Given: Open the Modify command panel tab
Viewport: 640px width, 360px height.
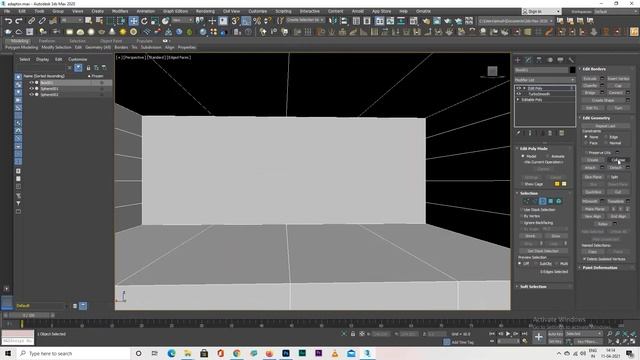Looking at the screenshot, I should 528,60.
